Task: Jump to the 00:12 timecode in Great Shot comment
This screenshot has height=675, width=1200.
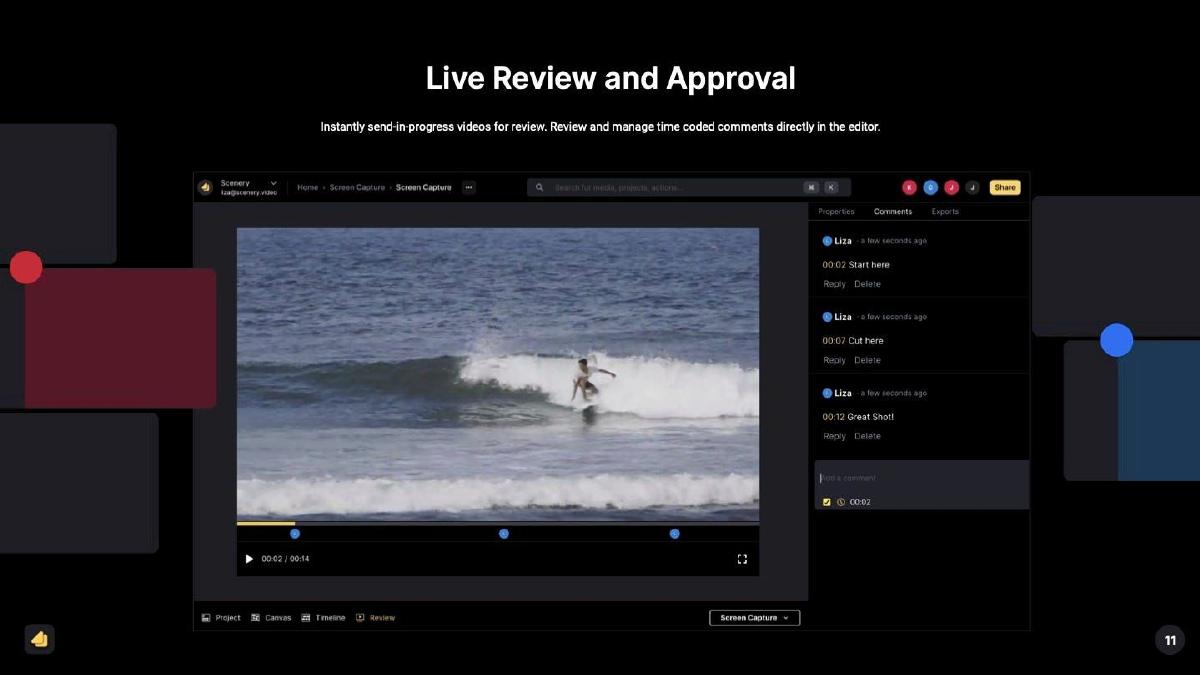Action: click(834, 417)
